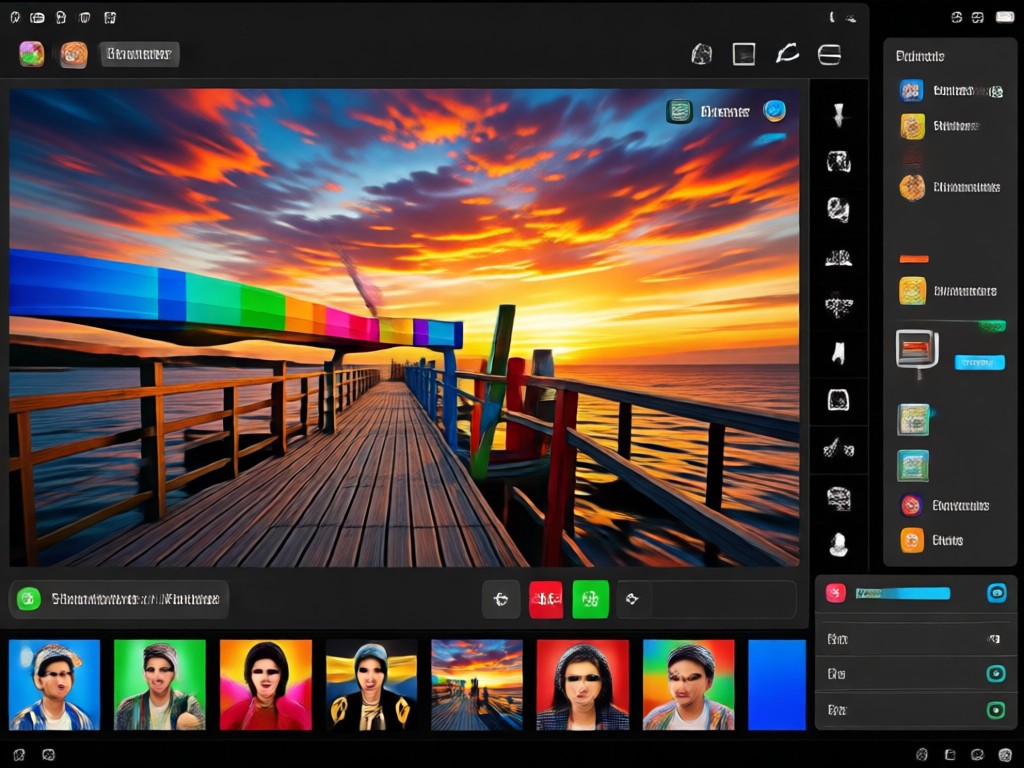The image size is (1024, 768).
Task: Click the green-and-pink app icon in top bar
Action: point(31,54)
